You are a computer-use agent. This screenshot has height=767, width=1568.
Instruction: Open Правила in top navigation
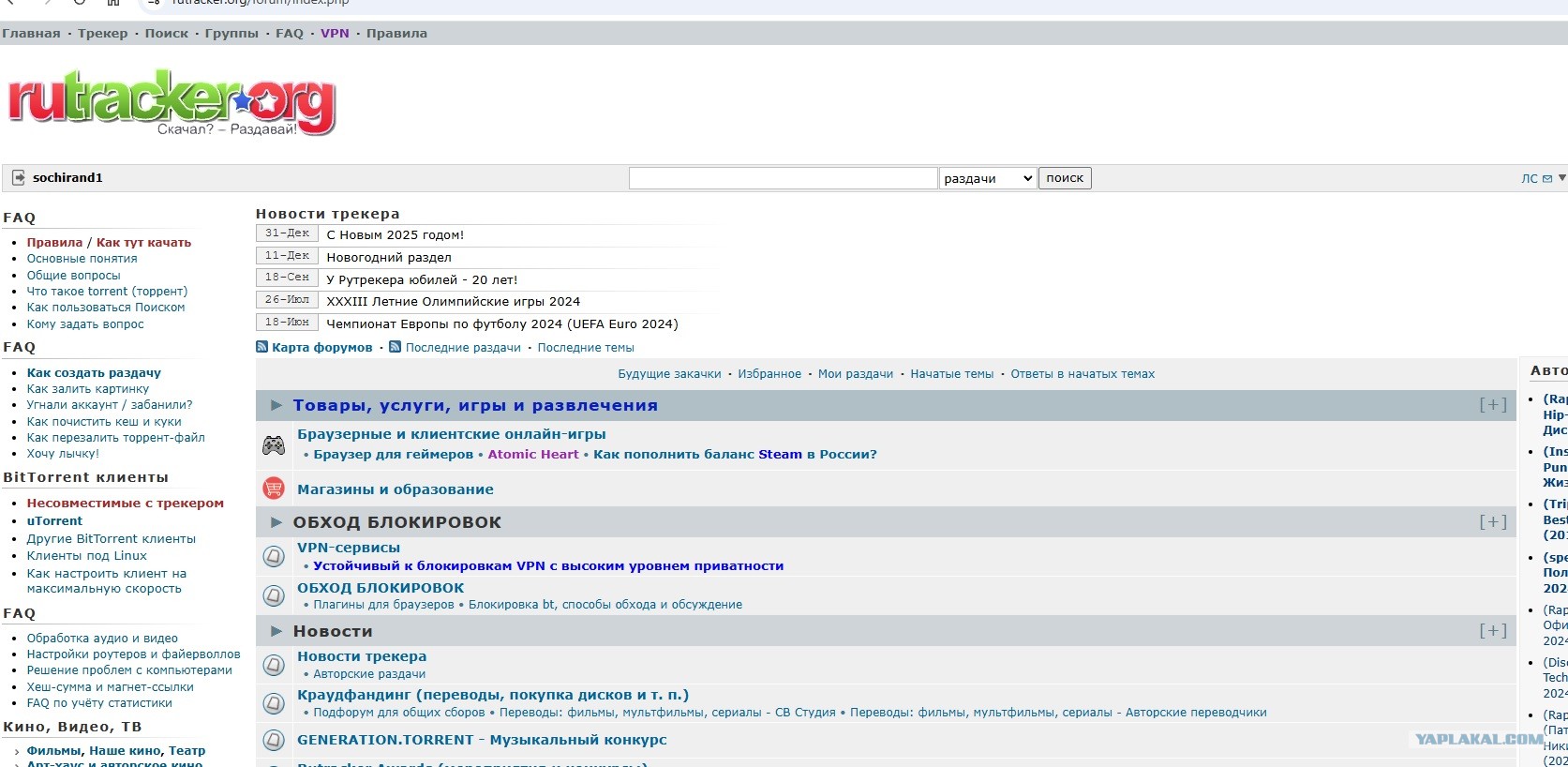click(396, 34)
